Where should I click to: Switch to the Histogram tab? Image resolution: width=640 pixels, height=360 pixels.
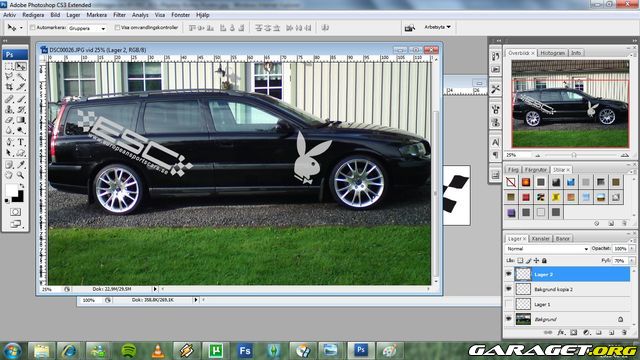552,53
